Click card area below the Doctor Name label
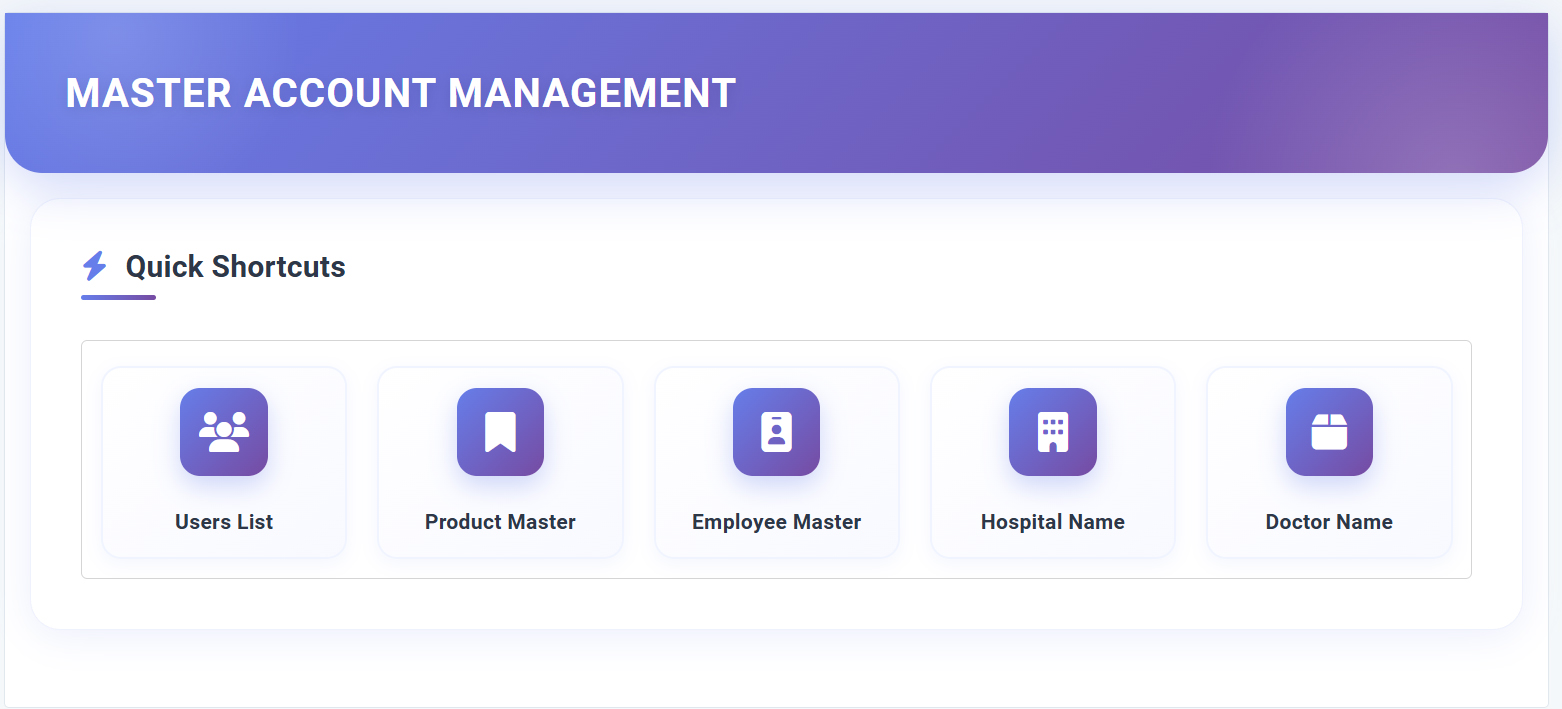This screenshot has height=709, width=1562. (1329, 546)
